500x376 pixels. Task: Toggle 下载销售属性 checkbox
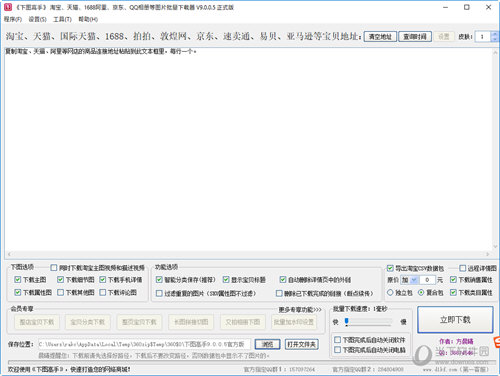pos(453,279)
